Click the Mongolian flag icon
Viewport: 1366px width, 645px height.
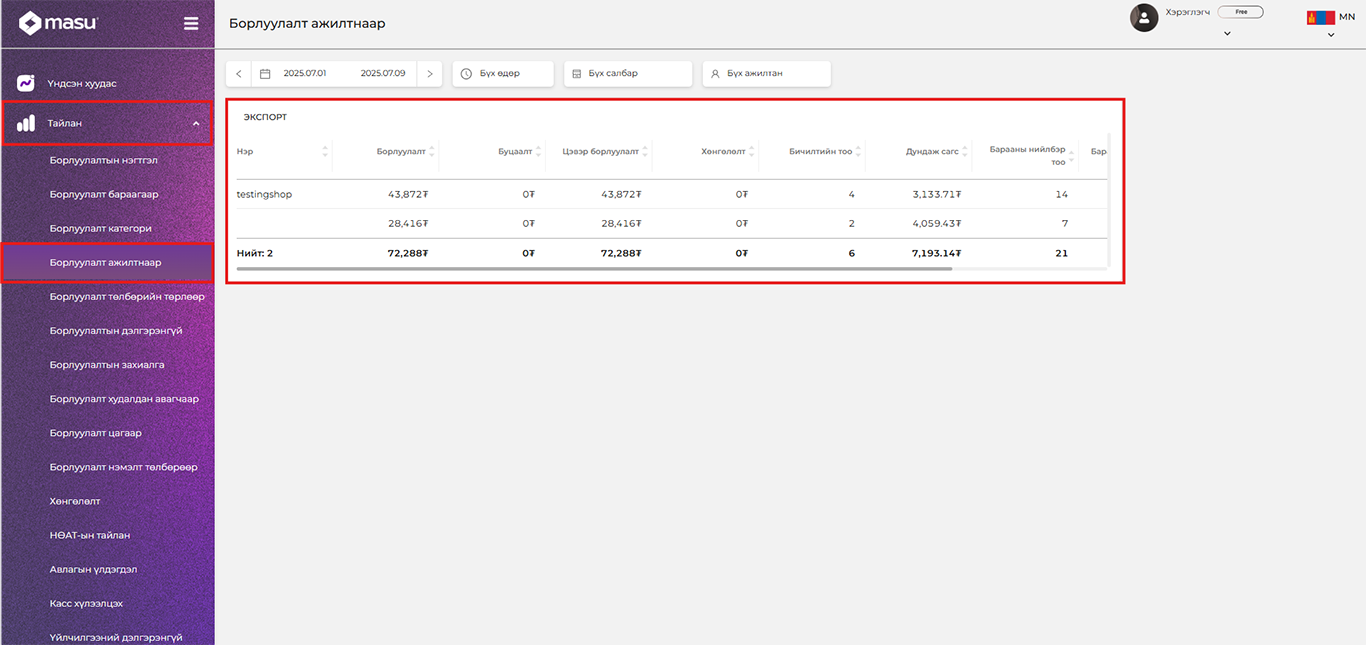point(1320,17)
